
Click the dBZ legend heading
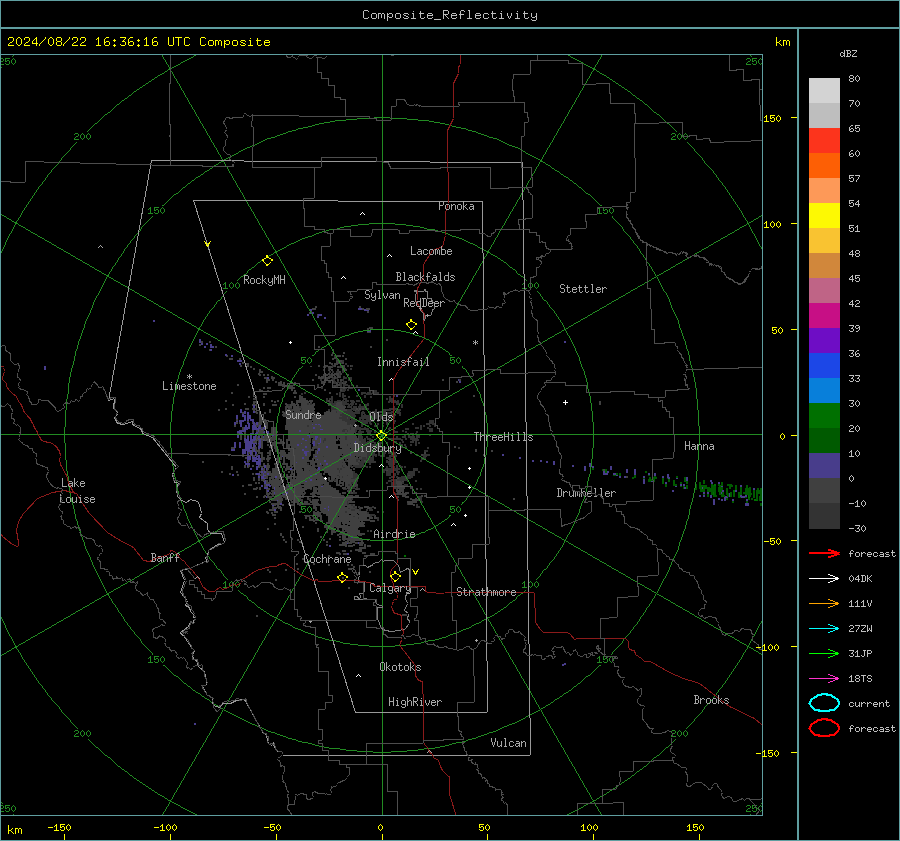click(x=848, y=53)
